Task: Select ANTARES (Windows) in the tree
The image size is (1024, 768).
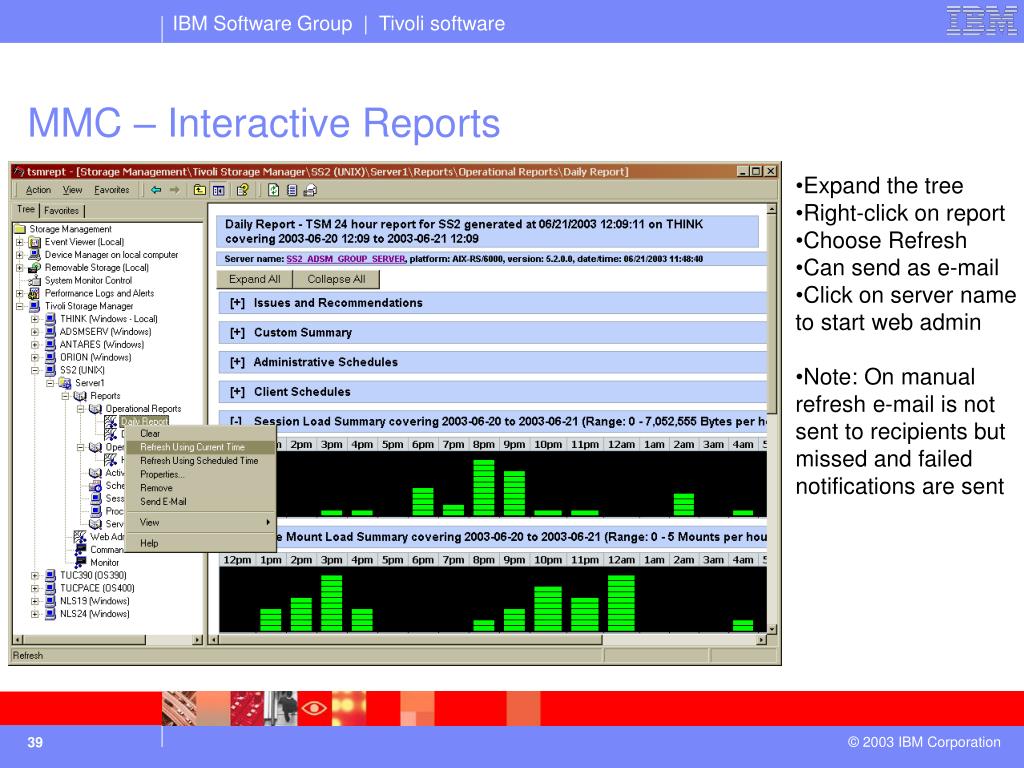Action: (x=102, y=345)
